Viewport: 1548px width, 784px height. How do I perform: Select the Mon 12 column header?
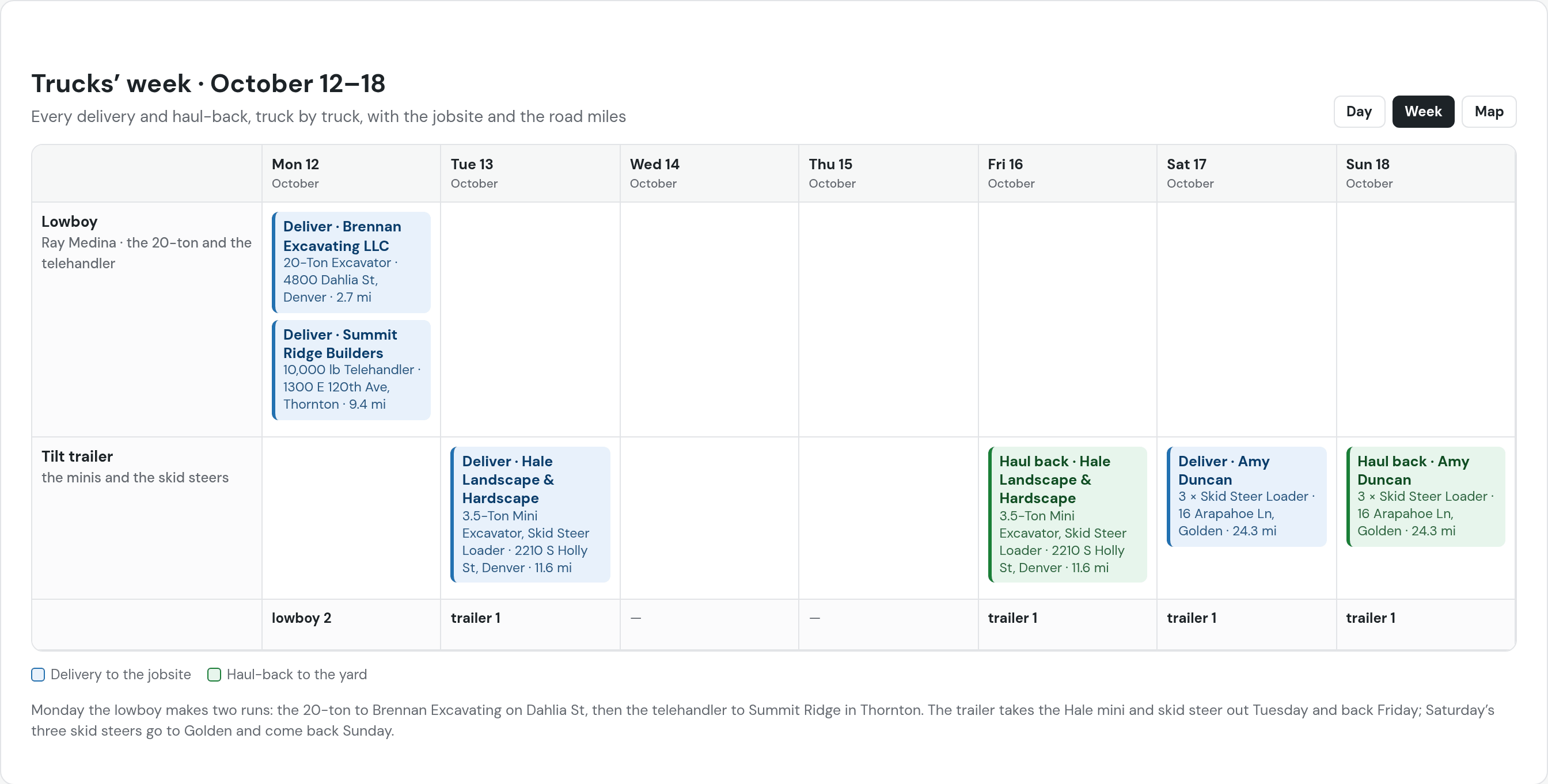(x=351, y=173)
